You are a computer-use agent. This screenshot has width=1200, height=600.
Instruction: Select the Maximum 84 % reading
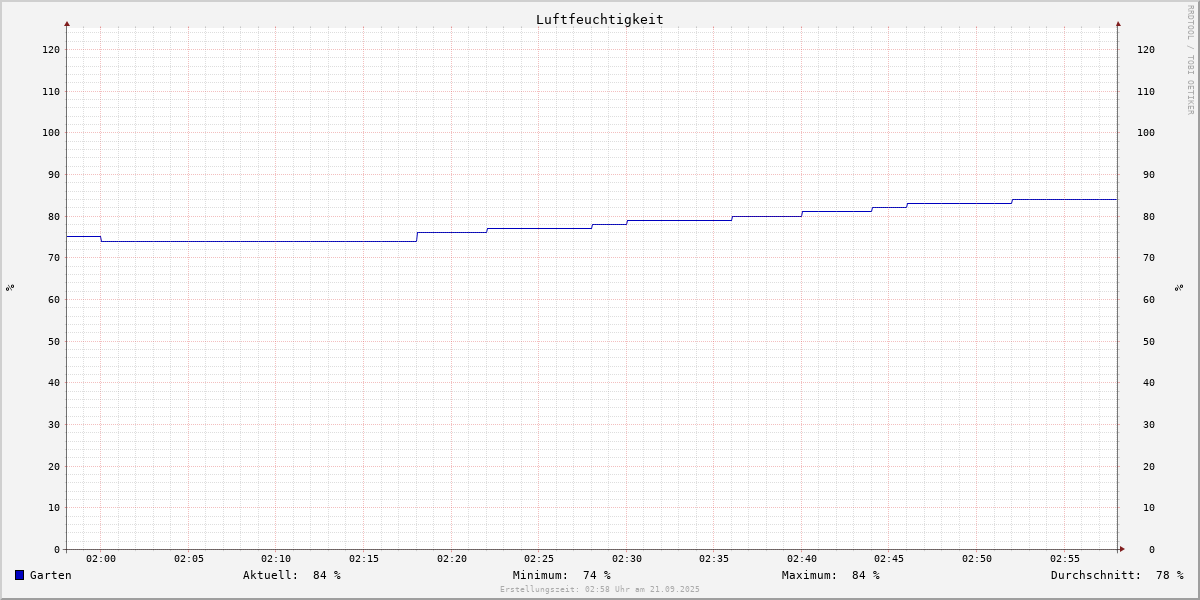831,575
